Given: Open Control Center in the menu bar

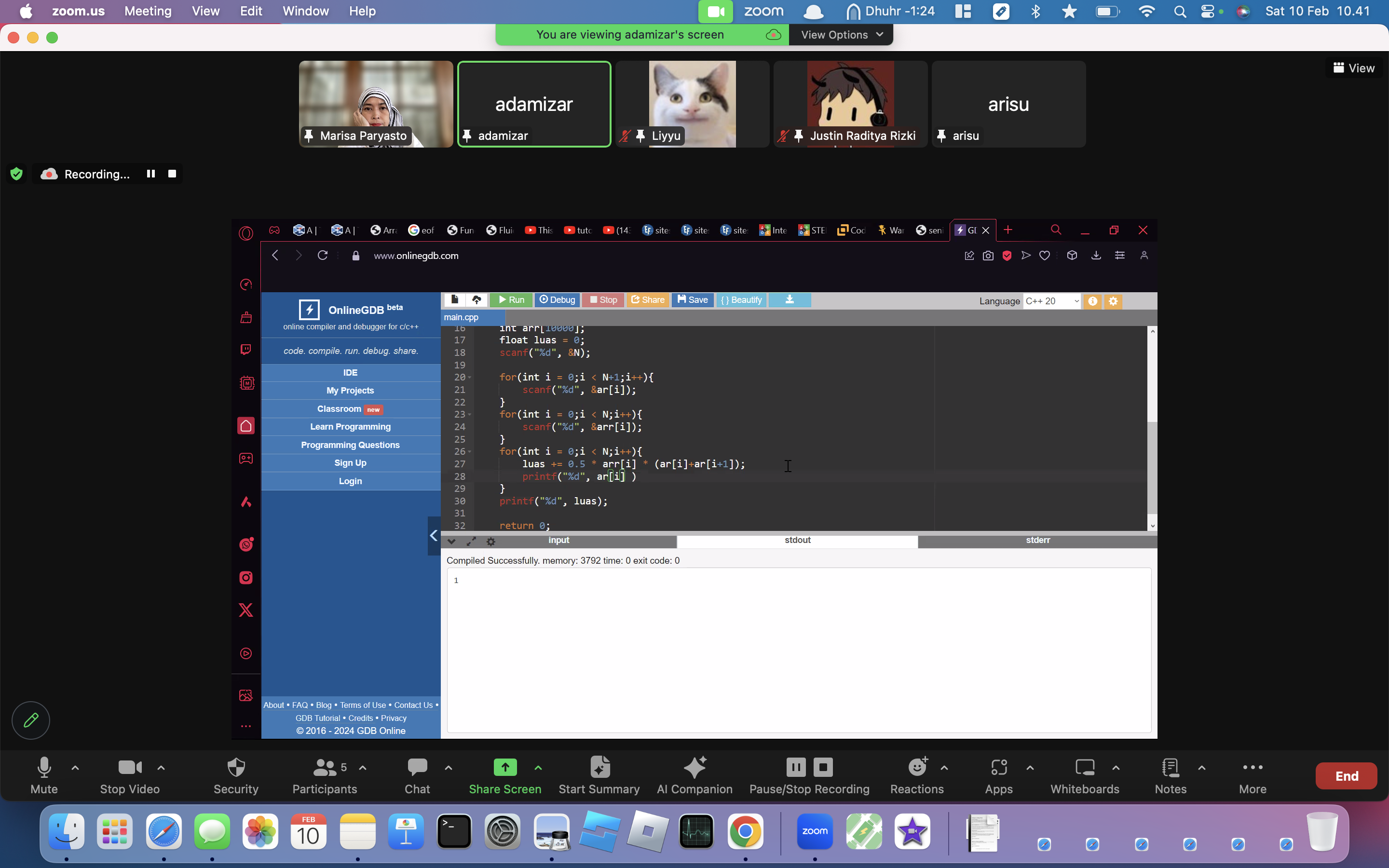Looking at the screenshot, I should (x=1208, y=11).
